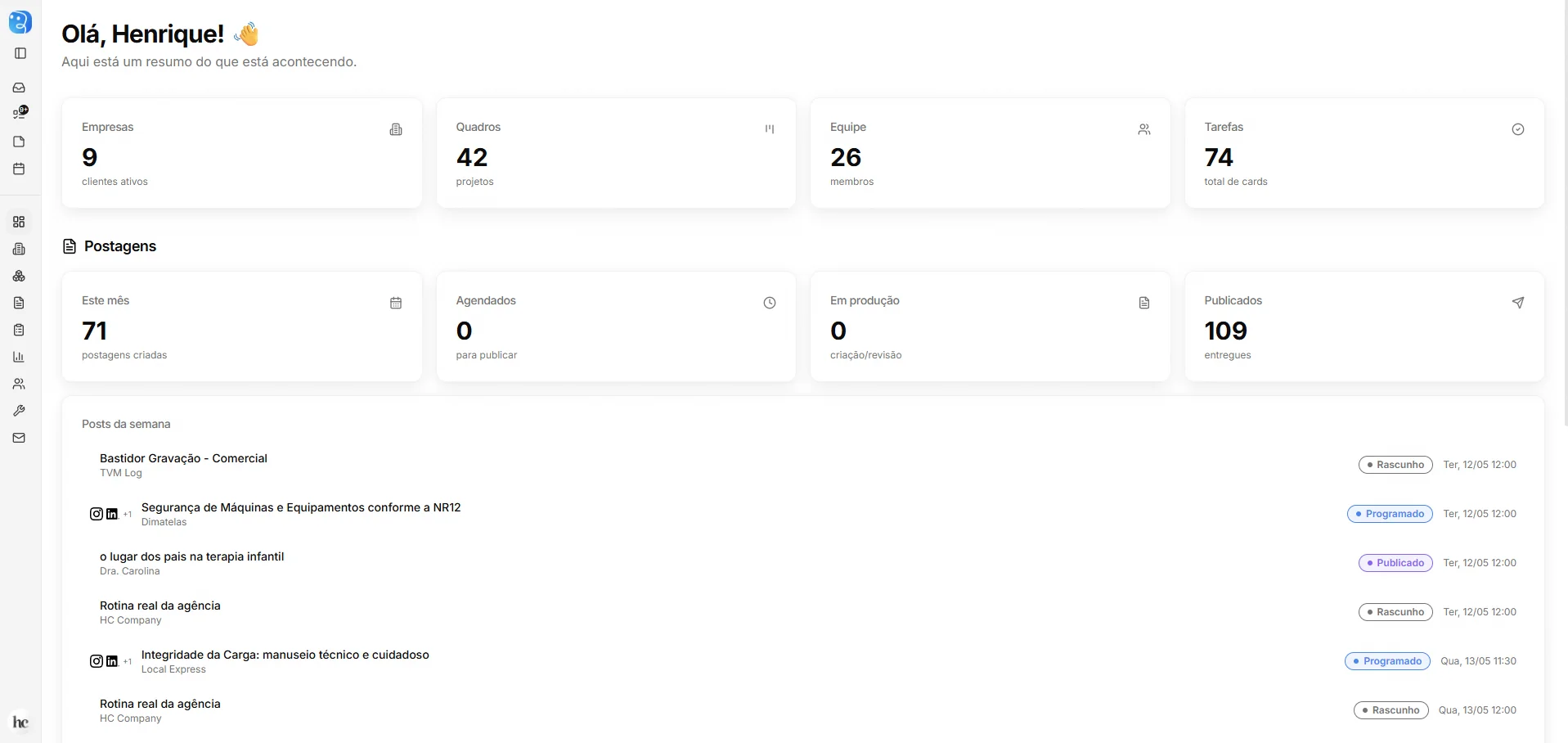Open the Quadros card showing 42 projects
The width and height of the screenshot is (1568, 743).
pyautogui.click(x=616, y=153)
